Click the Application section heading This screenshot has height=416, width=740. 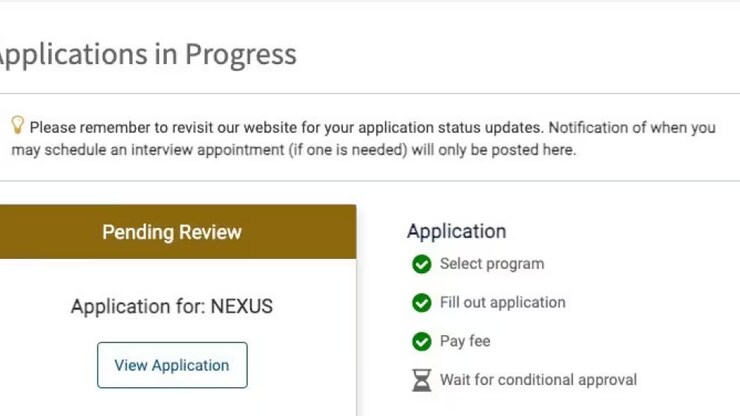pos(456,231)
